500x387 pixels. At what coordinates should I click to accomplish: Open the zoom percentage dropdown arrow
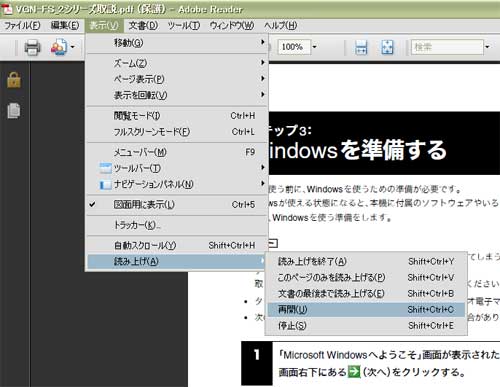point(314,47)
